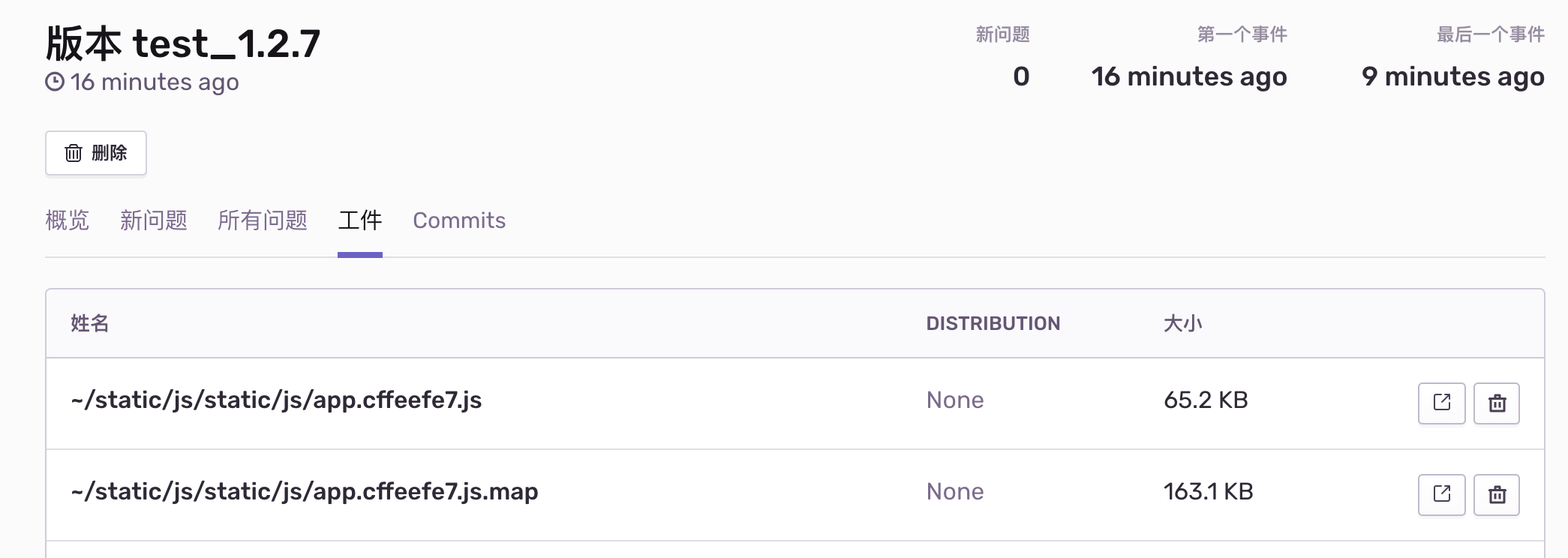
Task: Switch to the 概览 tab
Action: click(x=68, y=220)
